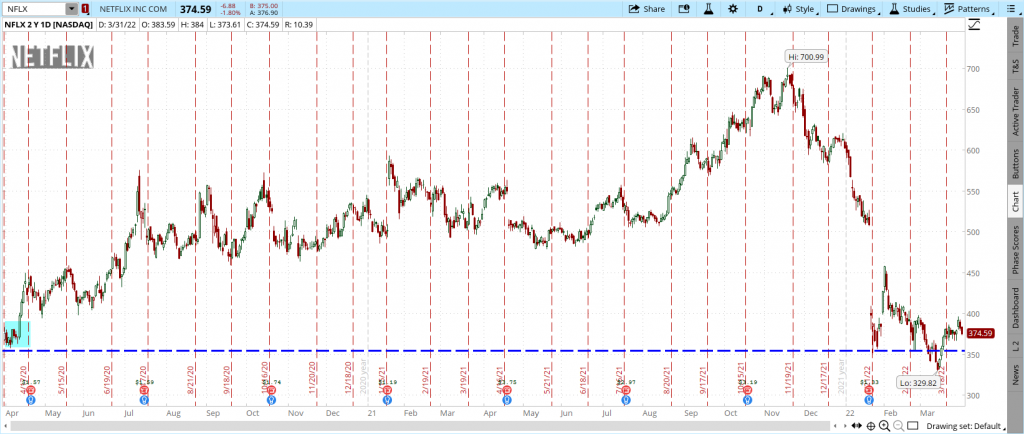
Task: Open the list menu icon at toolbar end
Action: click(1010, 9)
